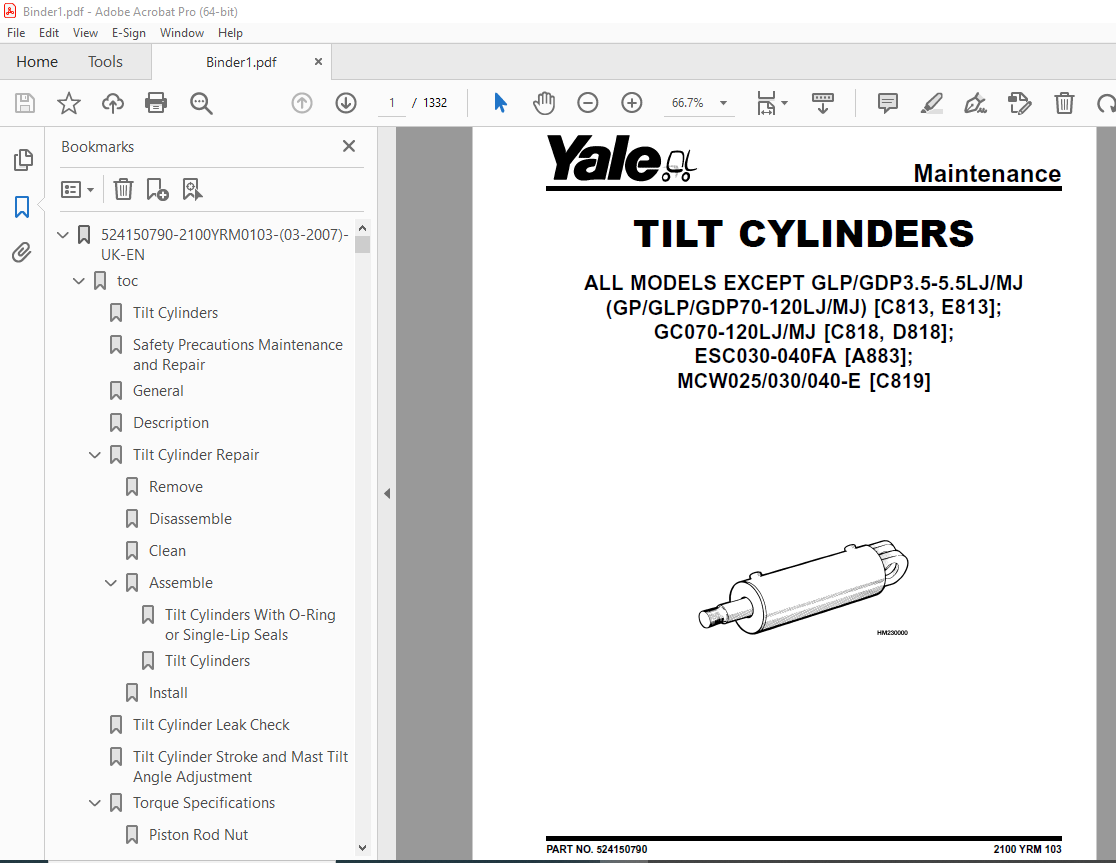Switch to the Tools tab
This screenshot has height=863, width=1116.
pyautogui.click(x=105, y=62)
